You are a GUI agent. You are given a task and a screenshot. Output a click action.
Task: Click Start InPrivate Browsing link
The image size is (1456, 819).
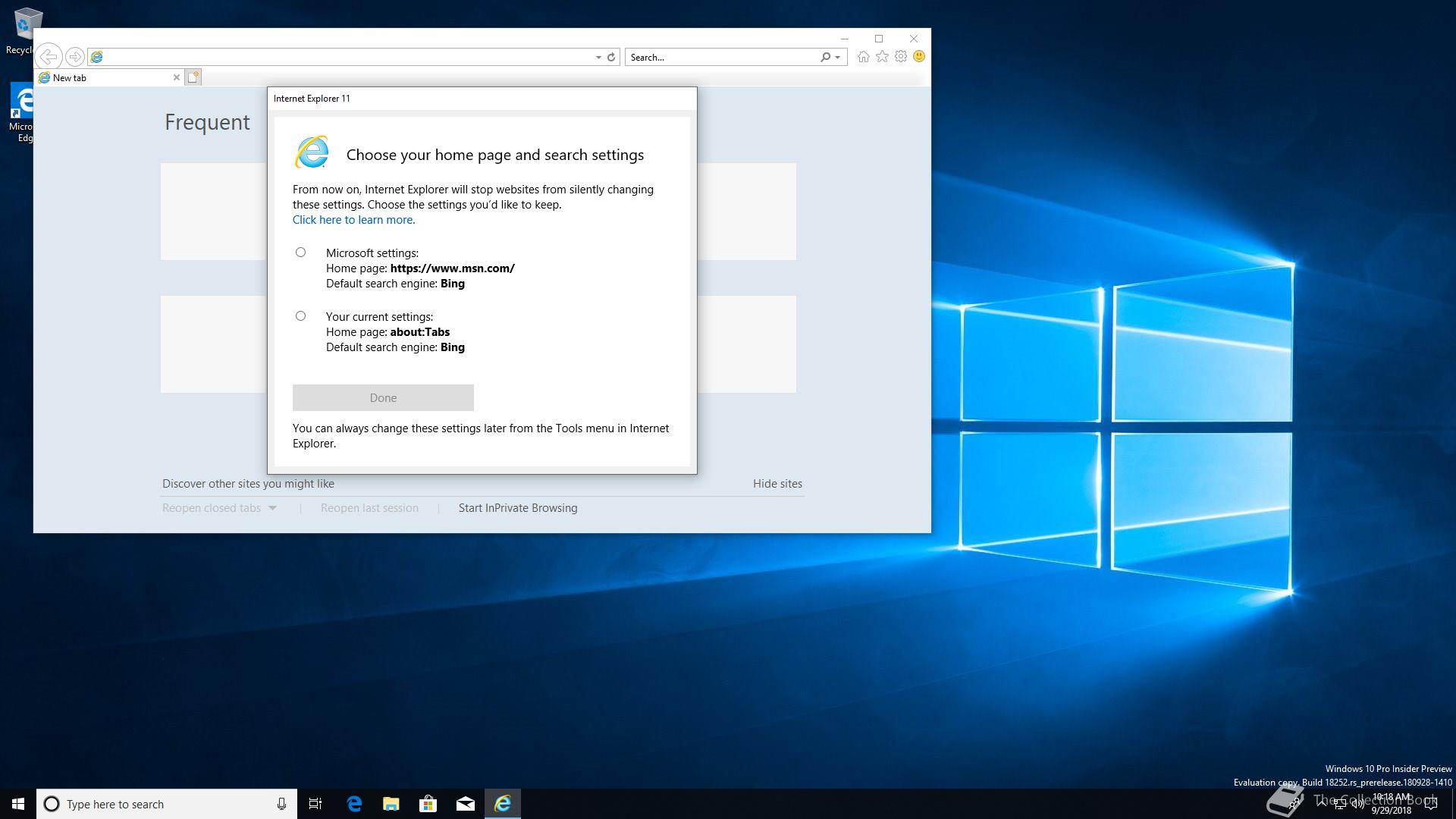click(x=518, y=508)
